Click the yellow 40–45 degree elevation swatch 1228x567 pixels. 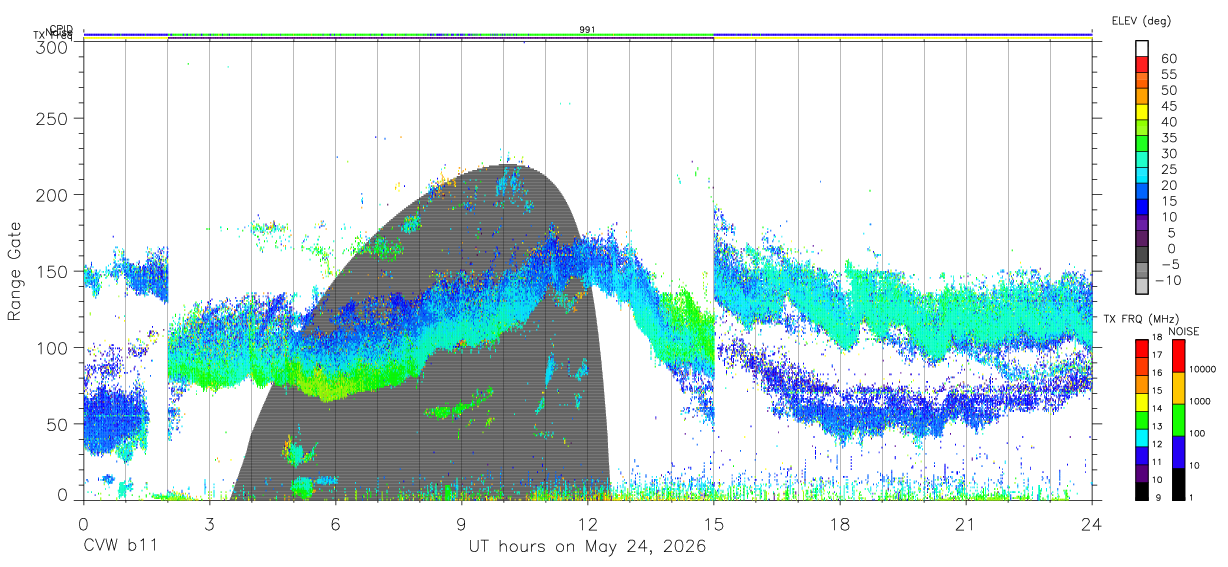[x=1143, y=113]
